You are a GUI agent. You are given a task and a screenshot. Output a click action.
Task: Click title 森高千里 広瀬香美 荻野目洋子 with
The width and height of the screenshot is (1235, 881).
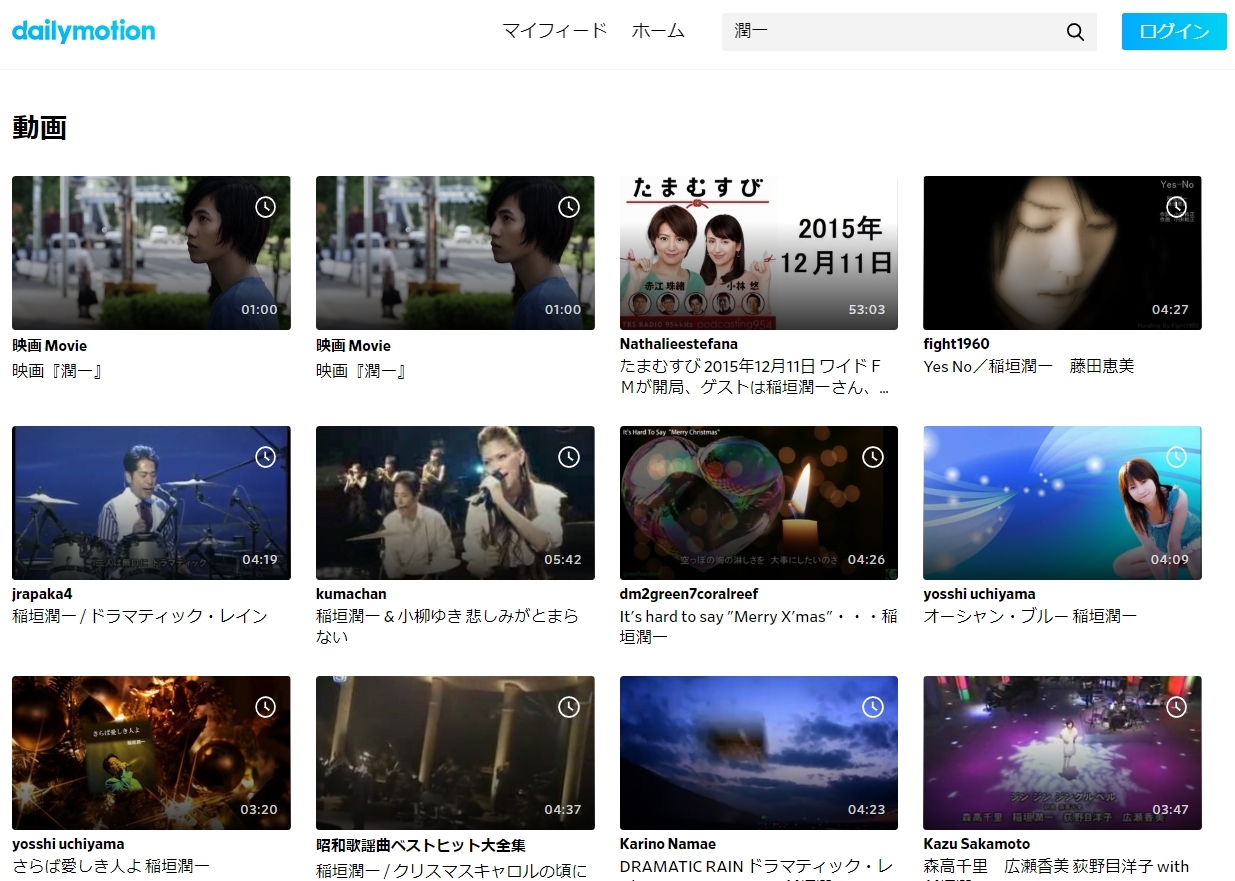(1056, 868)
